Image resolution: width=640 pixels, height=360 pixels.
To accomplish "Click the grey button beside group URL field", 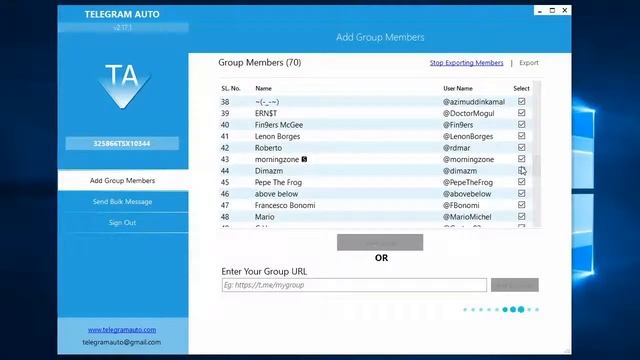I will click(515, 285).
